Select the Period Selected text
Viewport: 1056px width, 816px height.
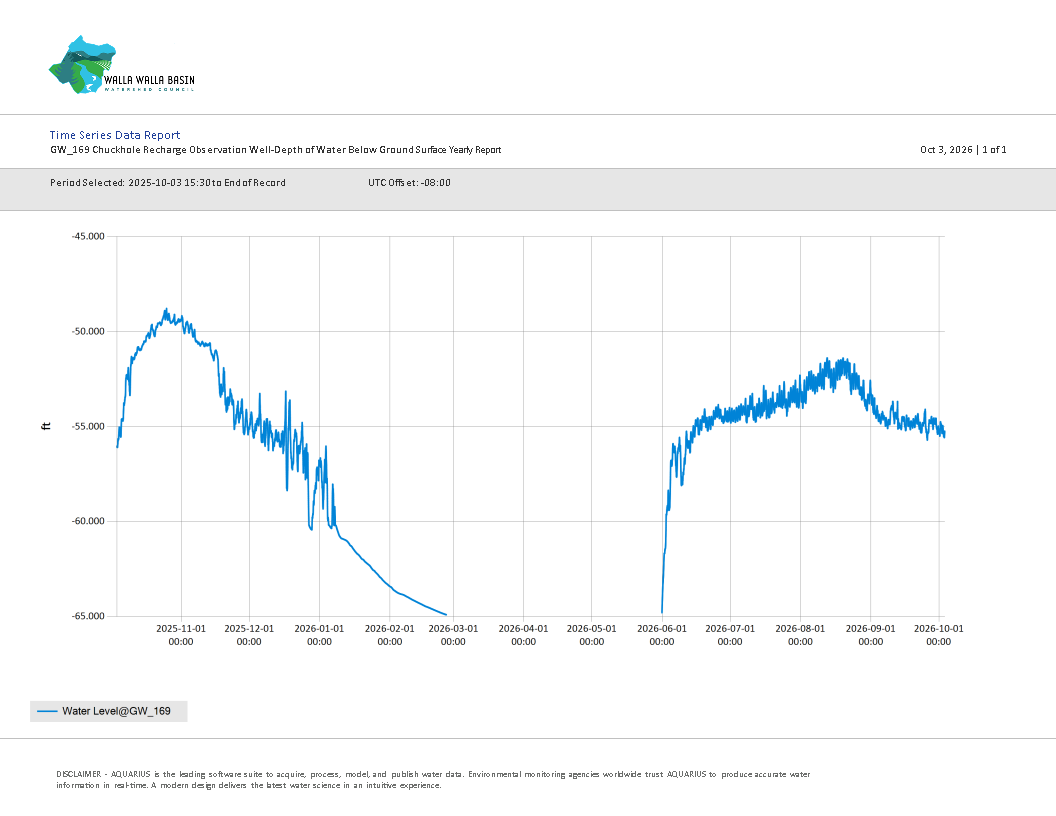click(x=168, y=182)
